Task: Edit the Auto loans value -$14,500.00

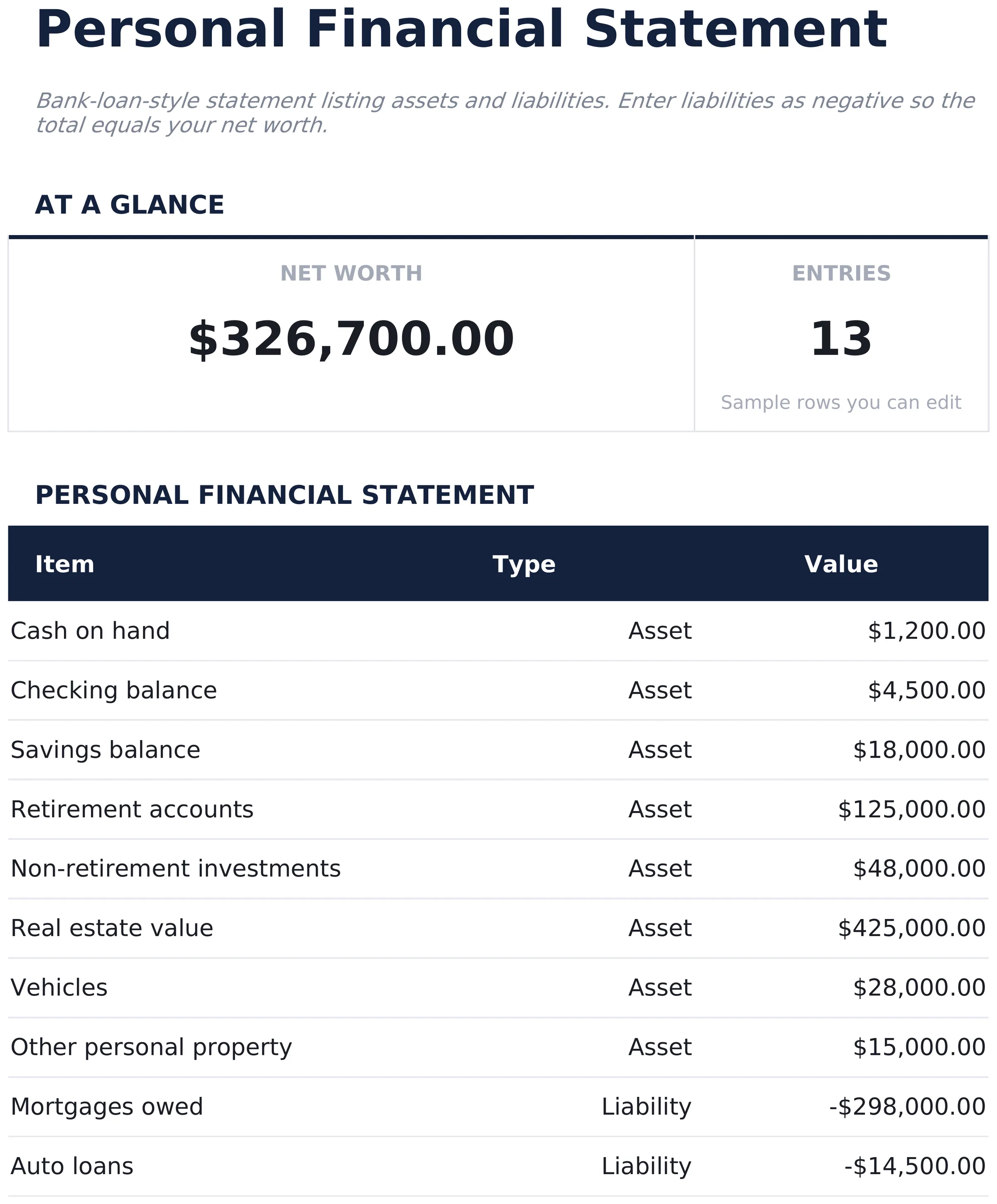Action: (915, 1167)
